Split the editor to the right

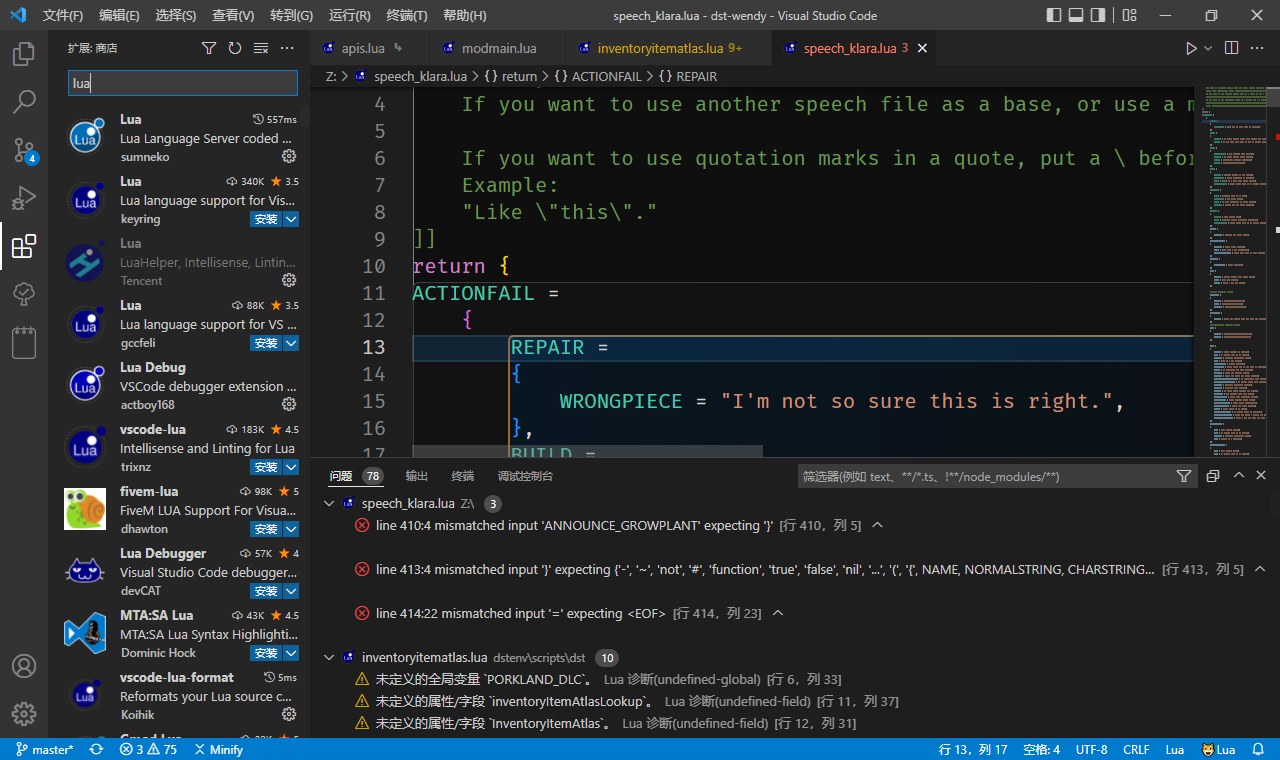[x=1231, y=48]
